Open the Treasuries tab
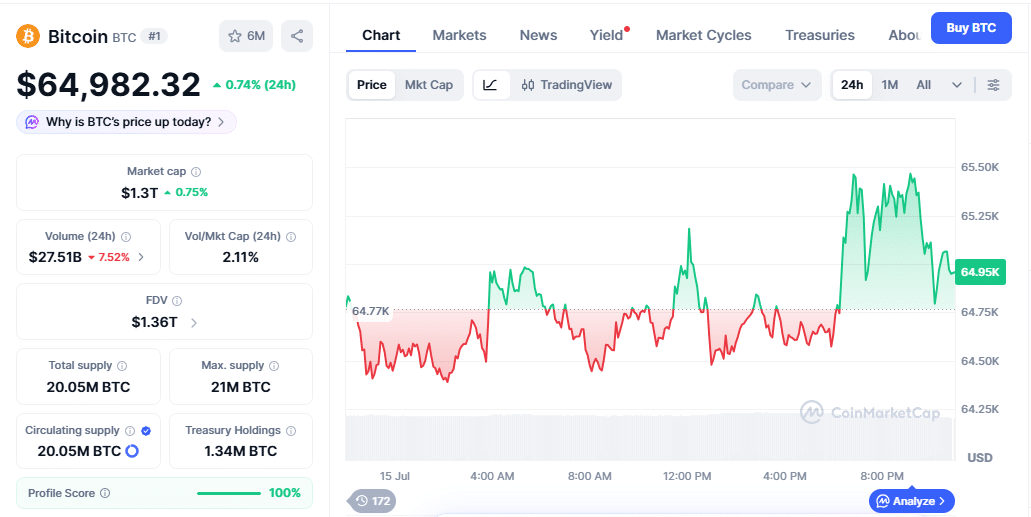Viewport: 1031px width, 517px height. pos(820,36)
